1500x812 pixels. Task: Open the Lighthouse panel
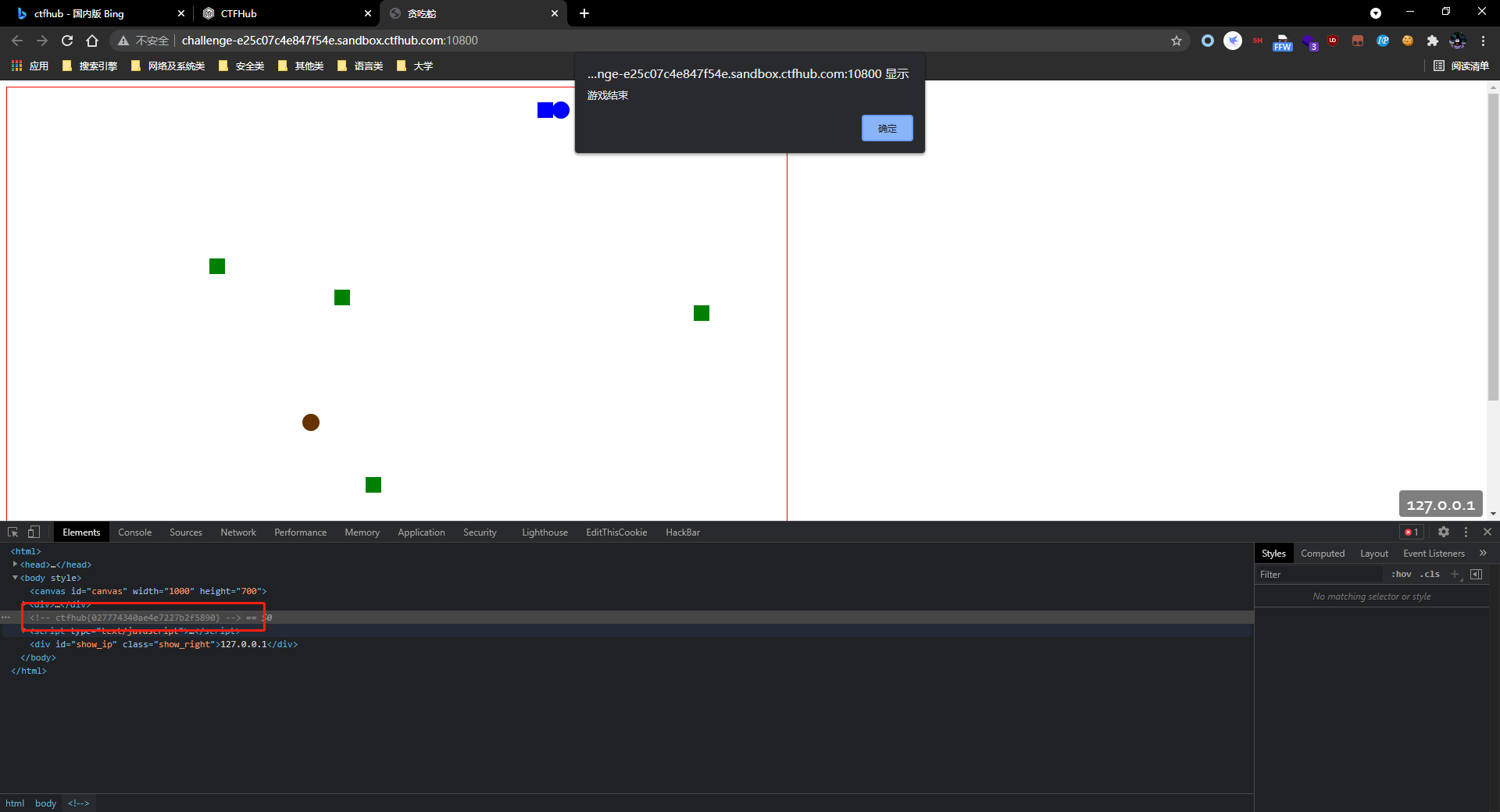[545, 532]
